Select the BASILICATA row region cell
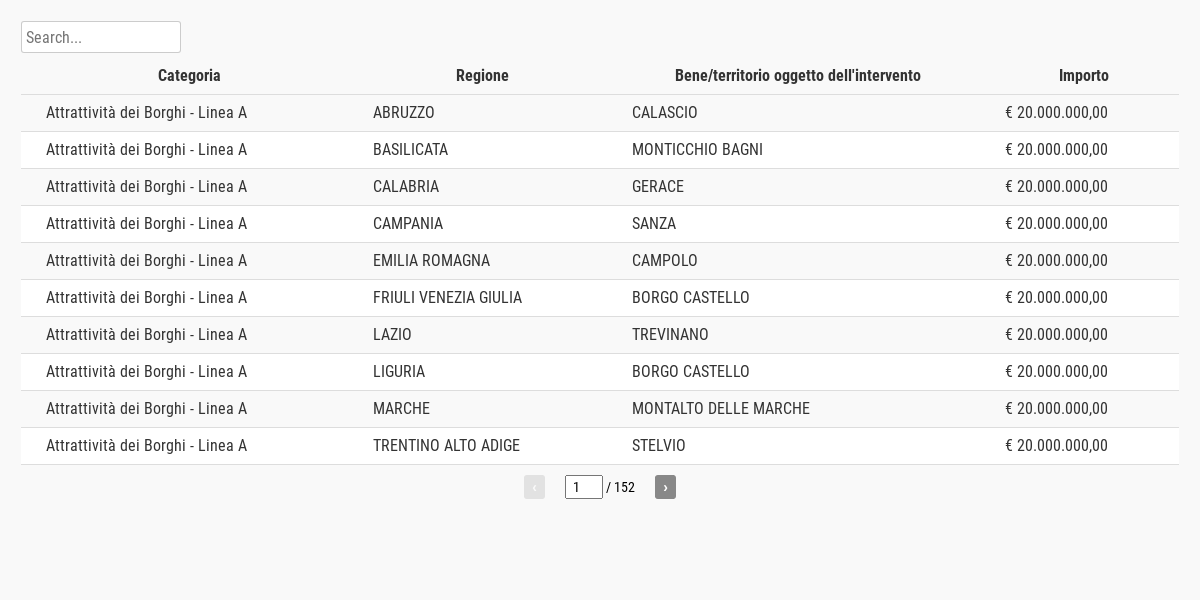This screenshot has height=600, width=1200. click(410, 150)
